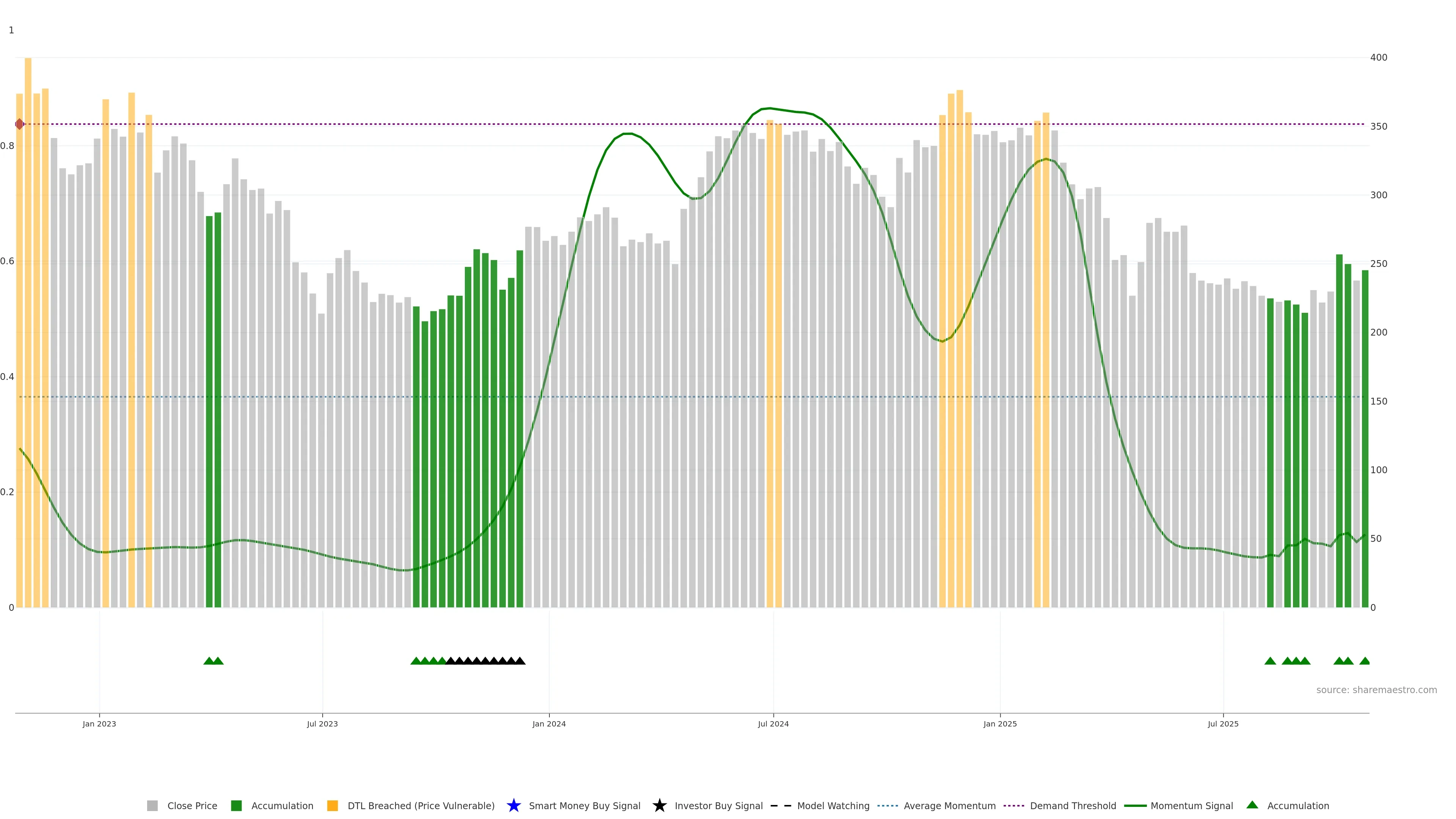Click the 400 right axis tick label
The image size is (1456, 819).
point(1379,58)
